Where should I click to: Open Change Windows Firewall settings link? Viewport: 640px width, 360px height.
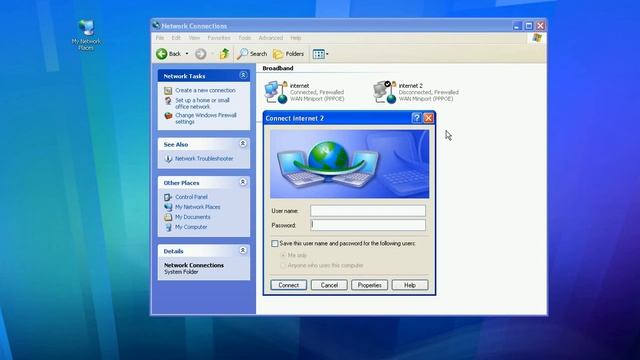coord(206,118)
